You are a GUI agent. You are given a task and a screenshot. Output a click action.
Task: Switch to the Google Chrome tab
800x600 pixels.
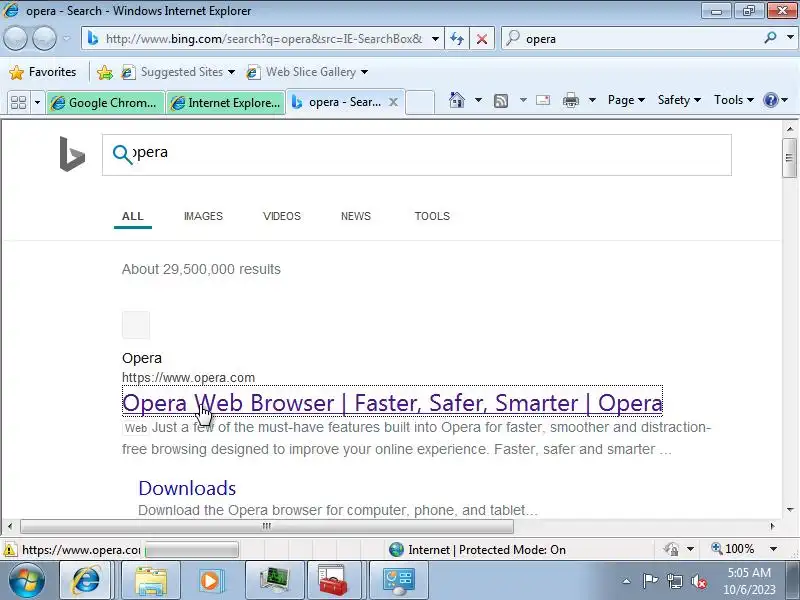click(x=105, y=103)
